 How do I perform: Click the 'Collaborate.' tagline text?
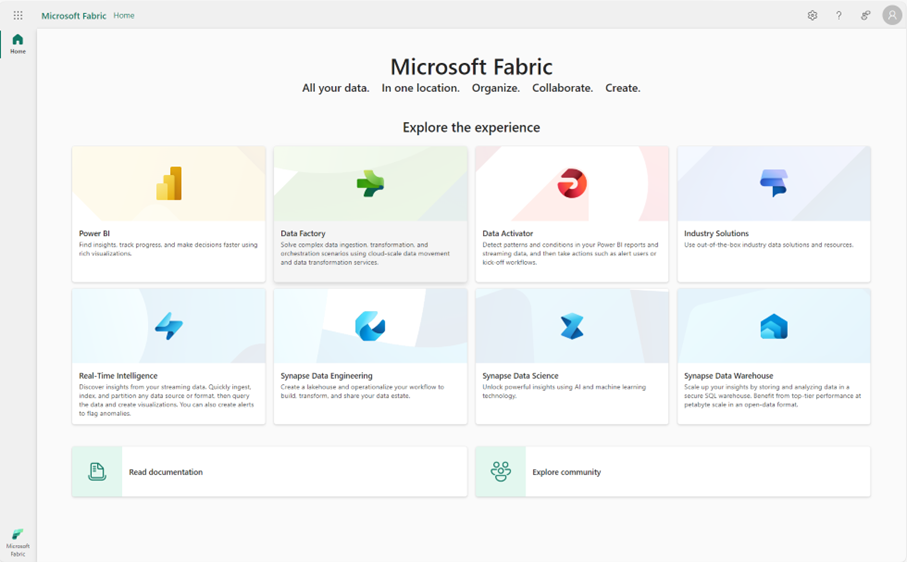[x=562, y=88]
